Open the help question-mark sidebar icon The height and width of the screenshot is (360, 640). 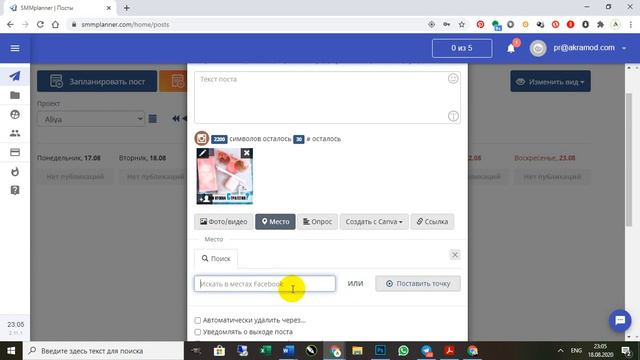[15, 190]
